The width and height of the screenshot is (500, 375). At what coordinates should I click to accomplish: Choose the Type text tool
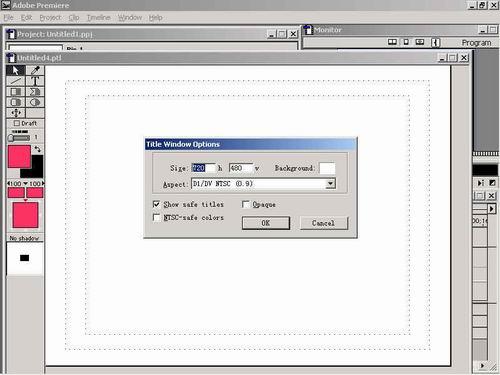[35, 81]
